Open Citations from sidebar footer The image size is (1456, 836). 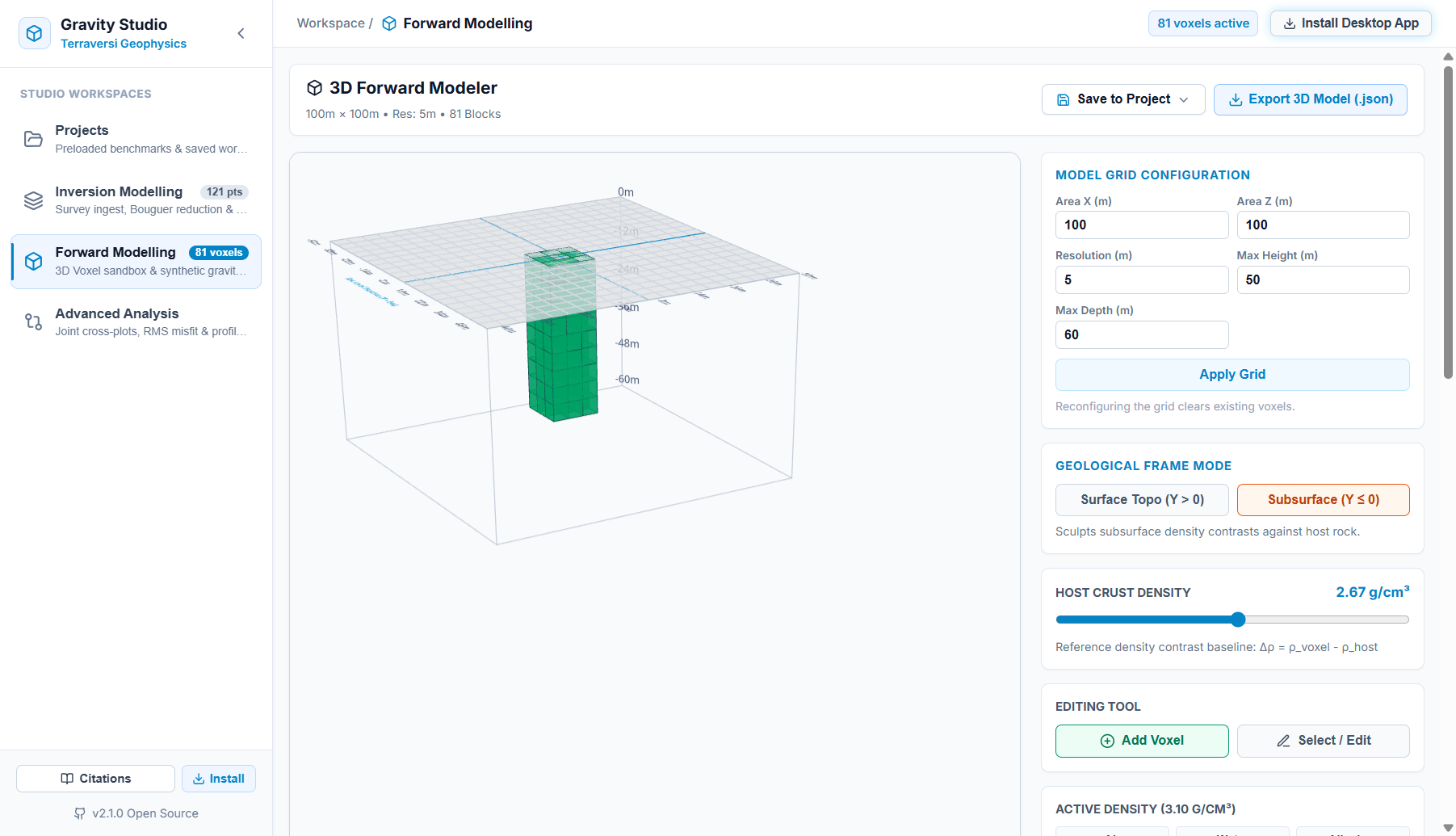pos(95,779)
